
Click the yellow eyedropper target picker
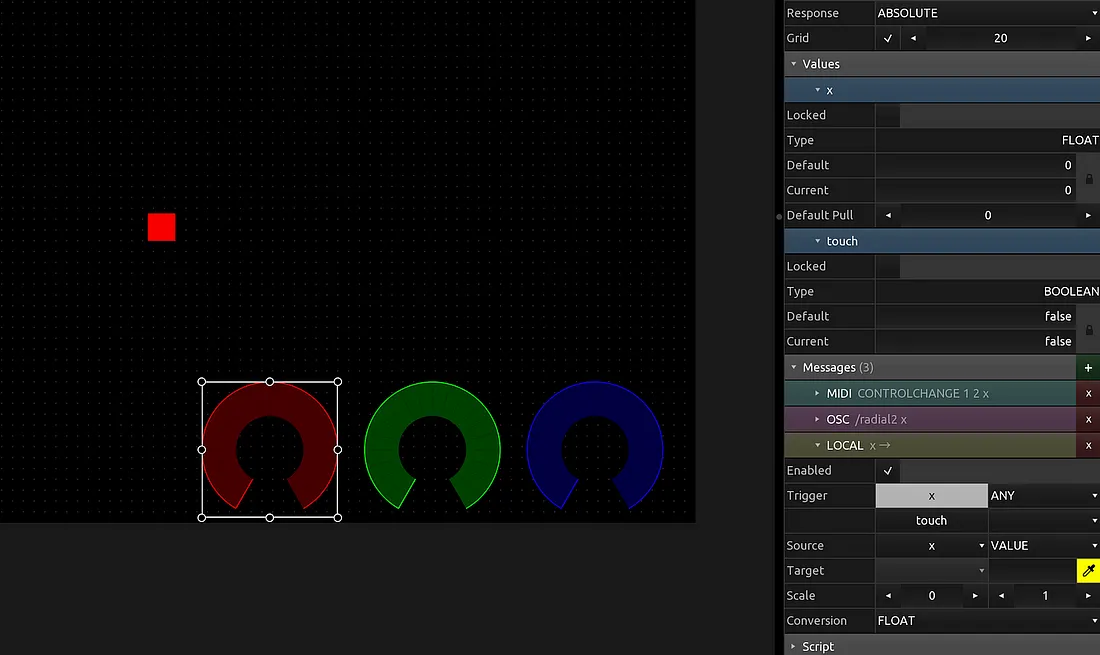tap(1088, 571)
